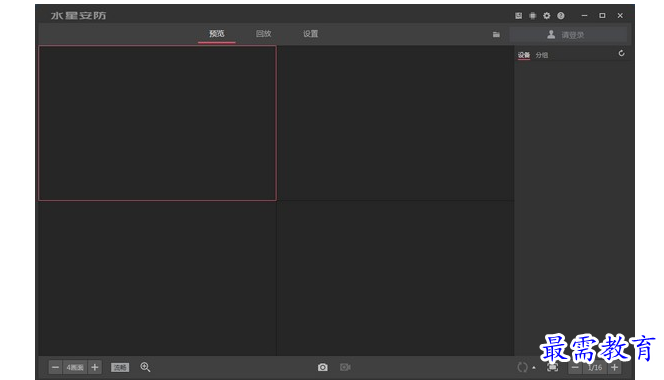Go to next page with 1/16 plus button

(614, 367)
